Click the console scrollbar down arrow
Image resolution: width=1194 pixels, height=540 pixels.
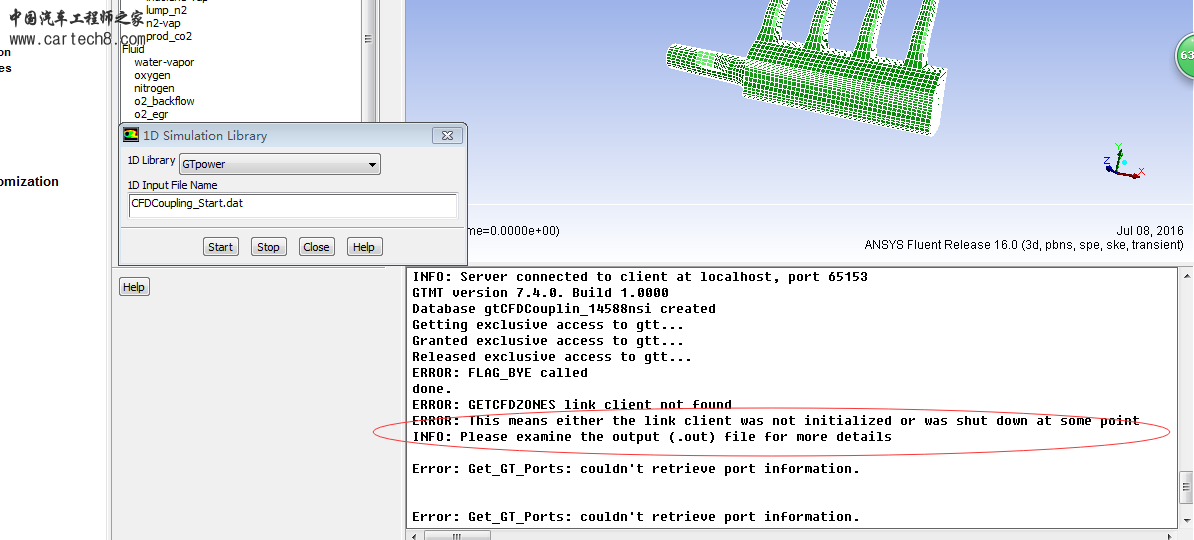(x=1186, y=520)
